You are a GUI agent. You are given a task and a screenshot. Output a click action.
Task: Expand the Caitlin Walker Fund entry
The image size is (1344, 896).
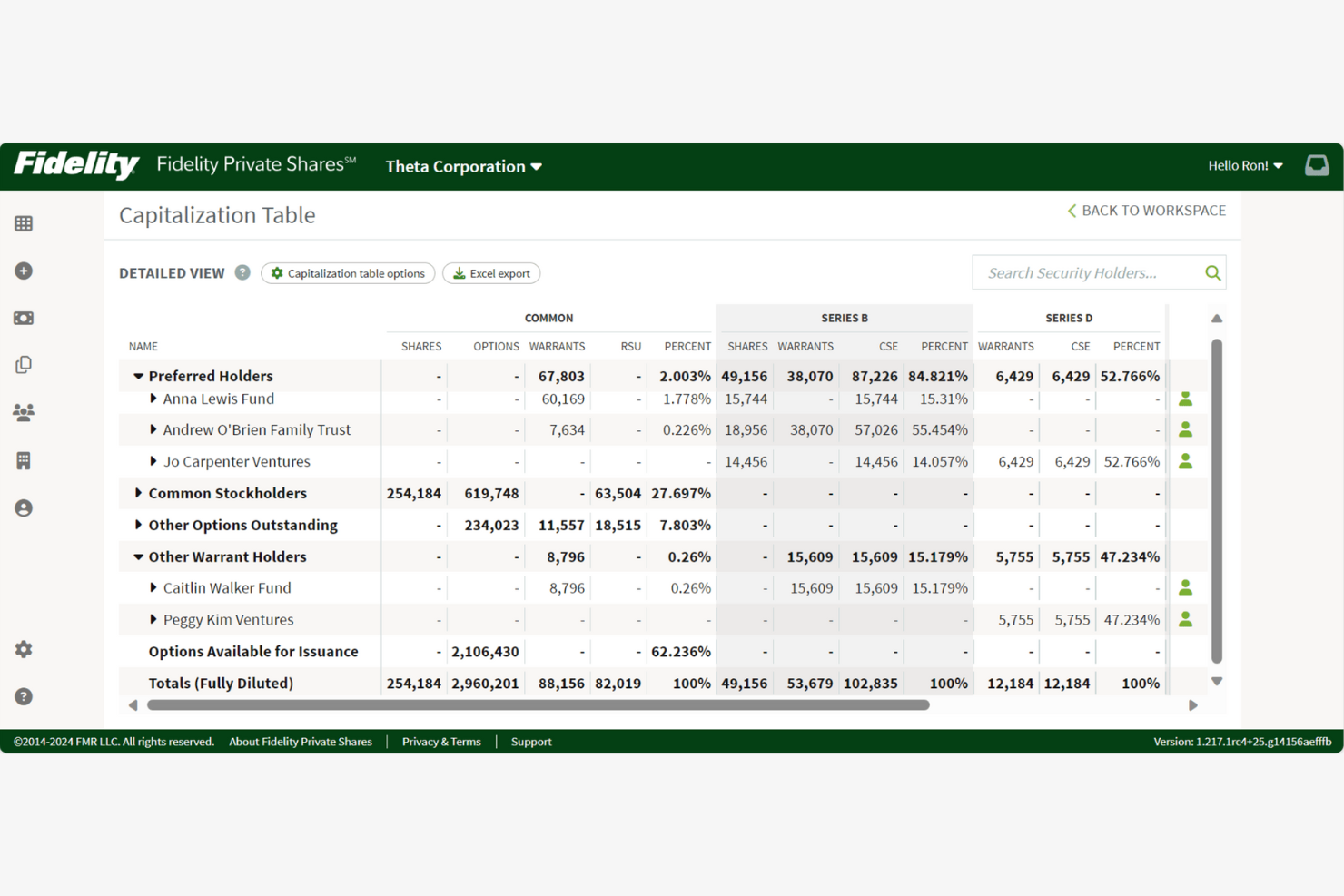click(153, 587)
